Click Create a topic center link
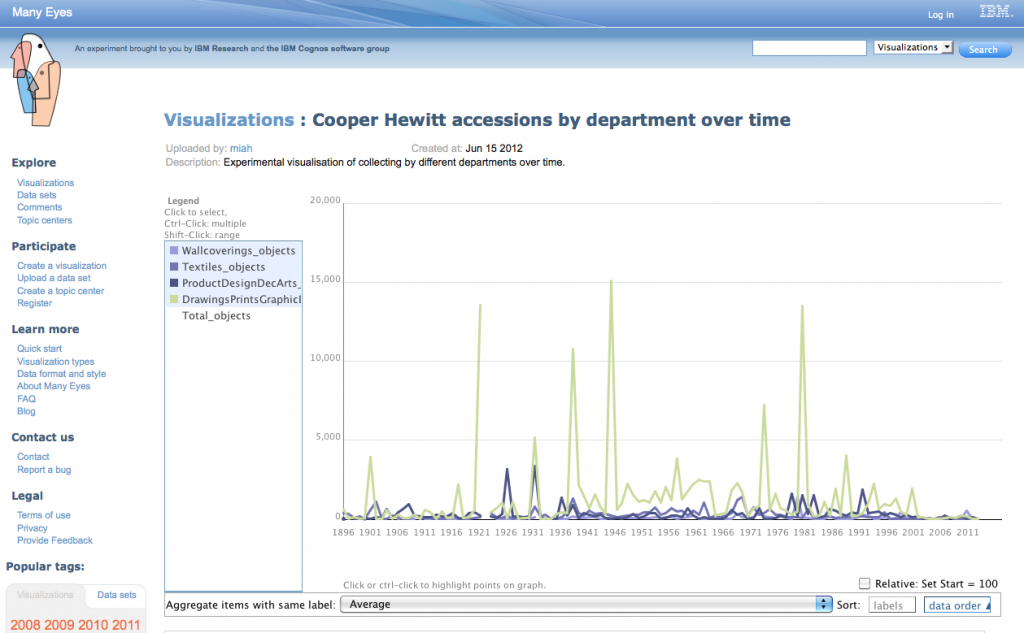Screen dimensions: 1024x633 [60, 291]
